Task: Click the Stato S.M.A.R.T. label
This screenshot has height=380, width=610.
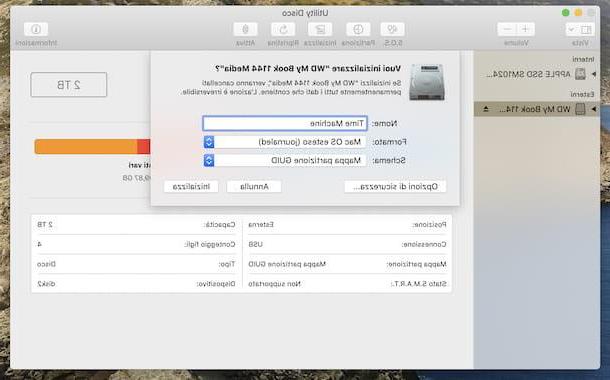Action: click(419, 284)
